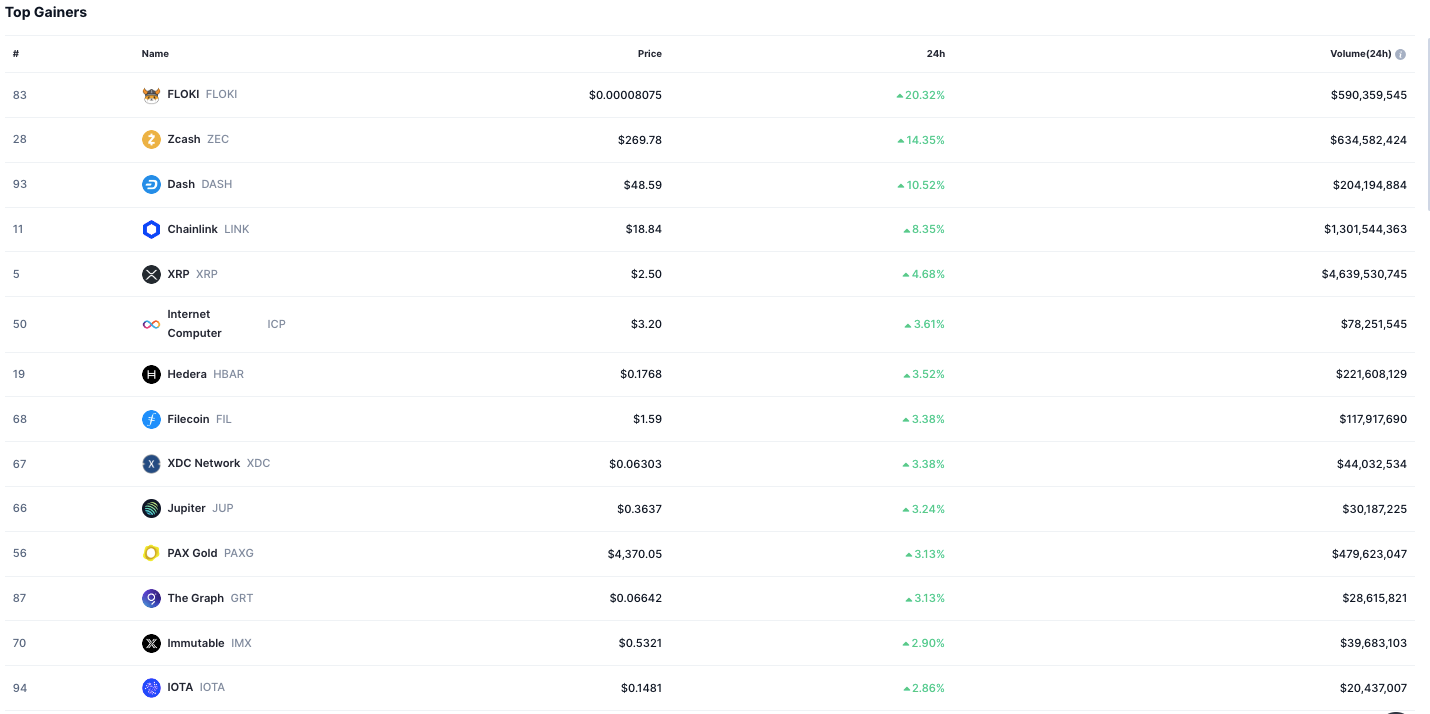The width and height of the screenshot is (1430, 714).
Task: Click the Volume(24h) info icon
Action: coord(1400,54)
